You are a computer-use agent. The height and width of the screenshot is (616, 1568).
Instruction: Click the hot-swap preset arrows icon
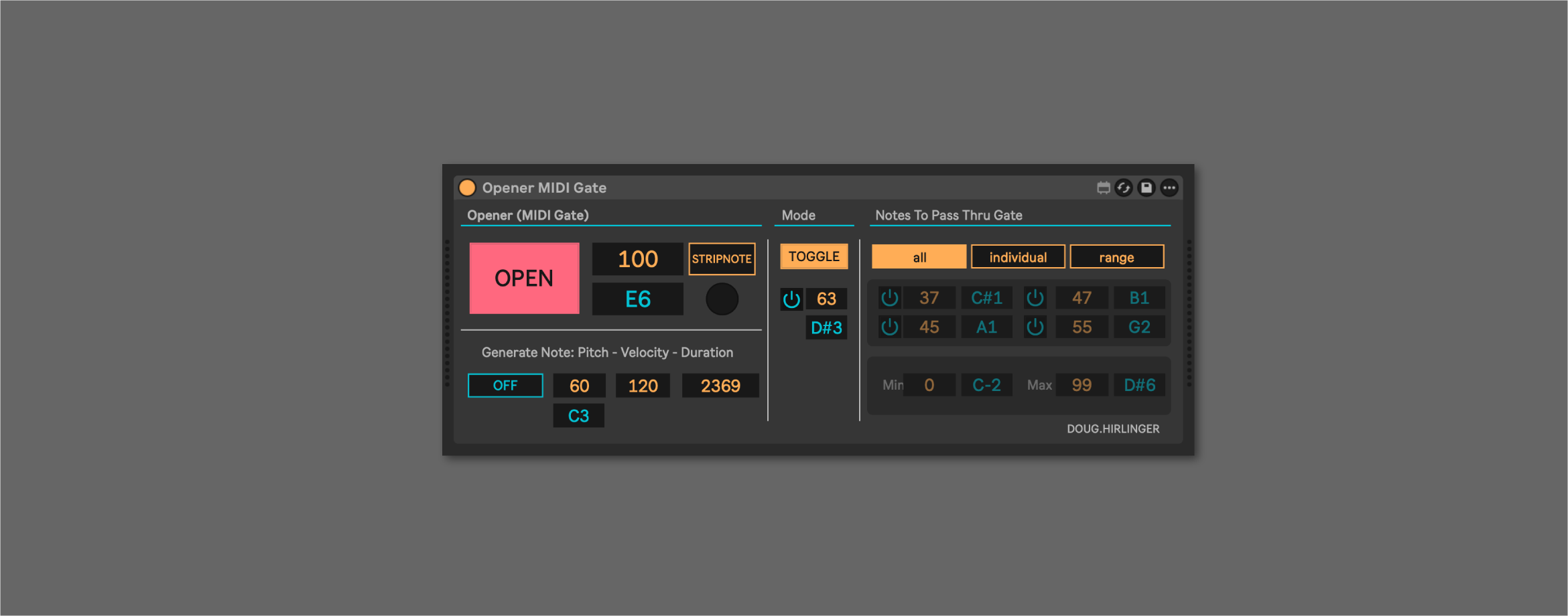click(1124, 187)
